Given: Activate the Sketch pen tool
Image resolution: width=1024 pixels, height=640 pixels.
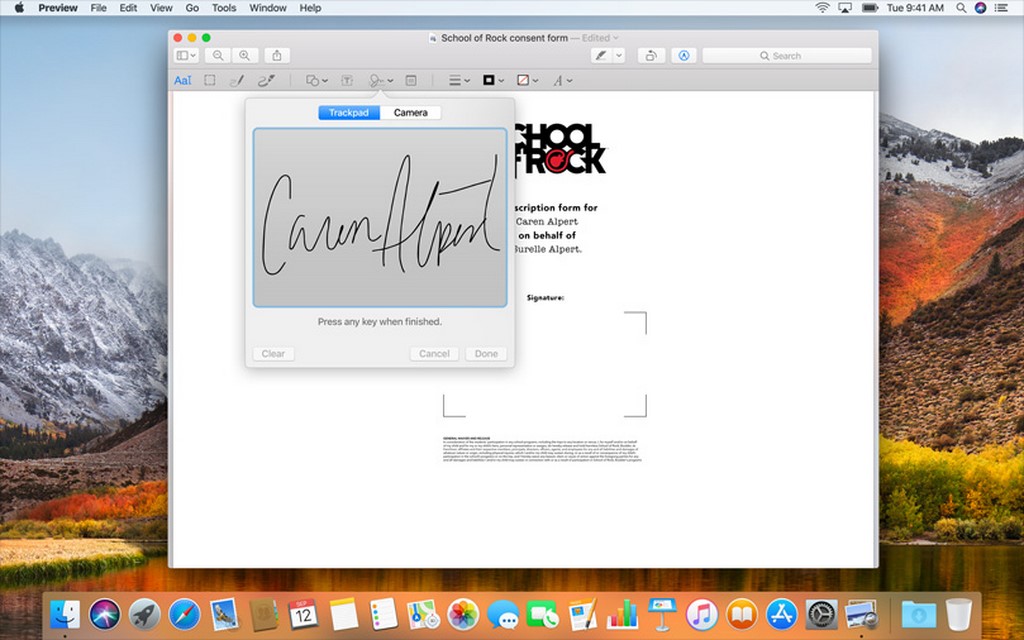Looking at the screenshot, I should point(237,80).
